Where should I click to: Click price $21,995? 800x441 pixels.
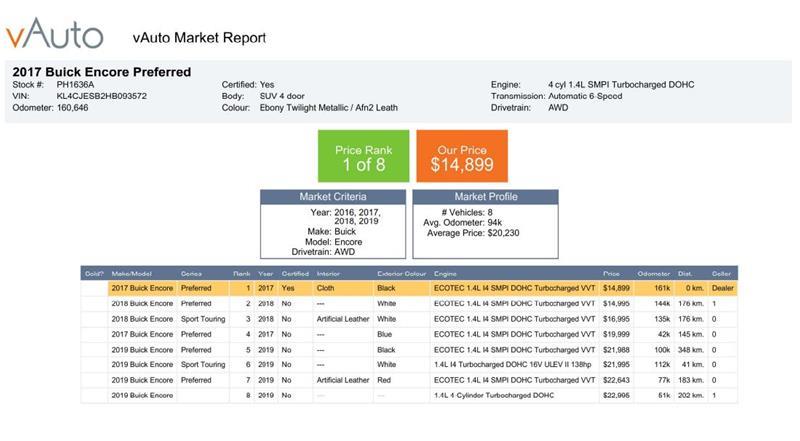point(616,364)
